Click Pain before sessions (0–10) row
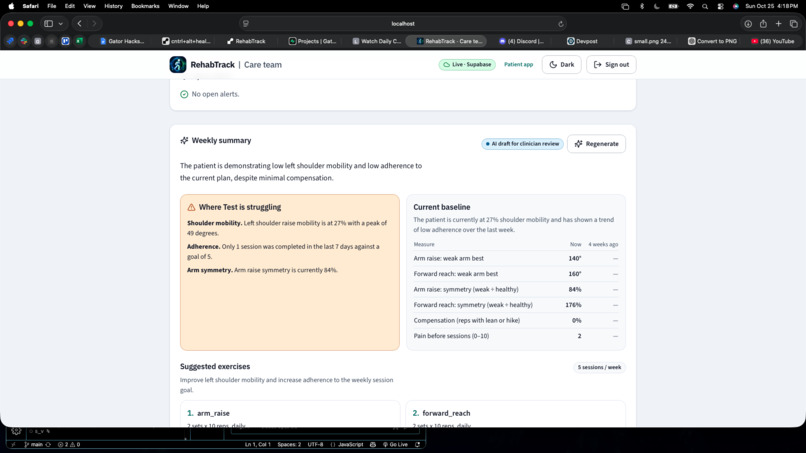This screenshot has height=453, width=806. 516,336
